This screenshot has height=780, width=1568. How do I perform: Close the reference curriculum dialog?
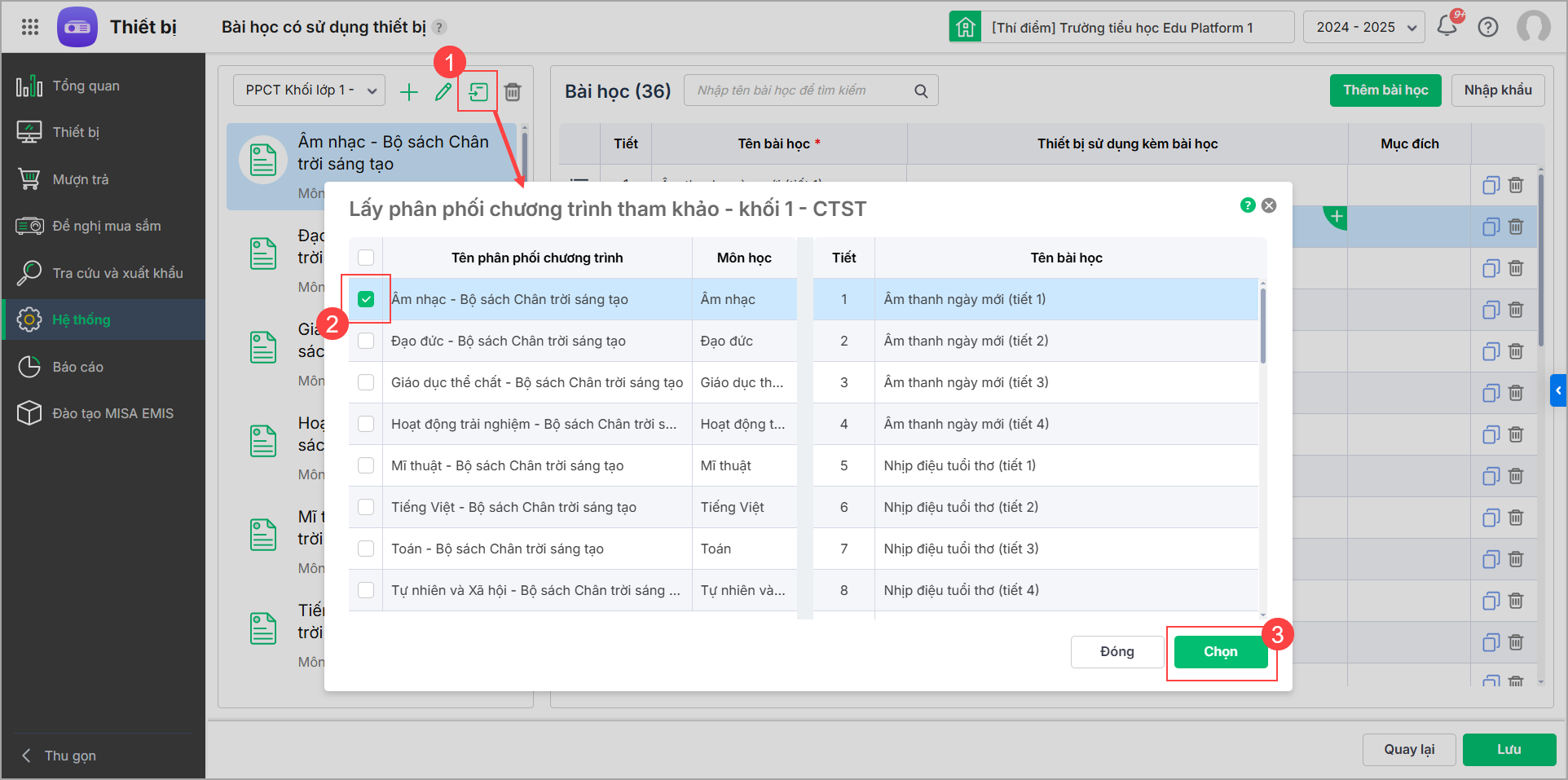[1269, 205]
